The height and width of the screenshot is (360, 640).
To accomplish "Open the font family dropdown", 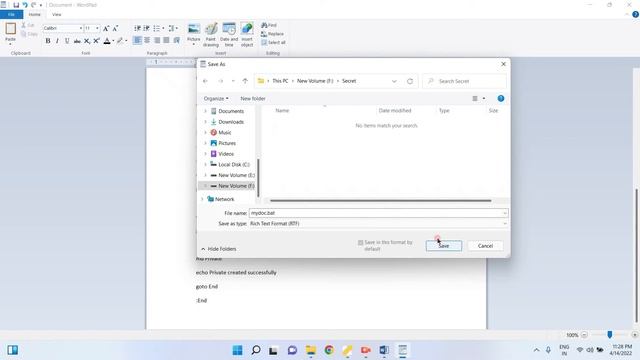I will pyautogui.click(x=81, y=28).
